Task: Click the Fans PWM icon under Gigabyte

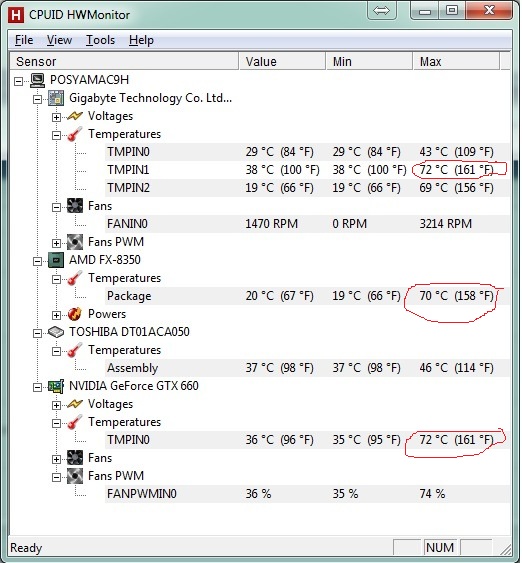Action: (75, 242)
